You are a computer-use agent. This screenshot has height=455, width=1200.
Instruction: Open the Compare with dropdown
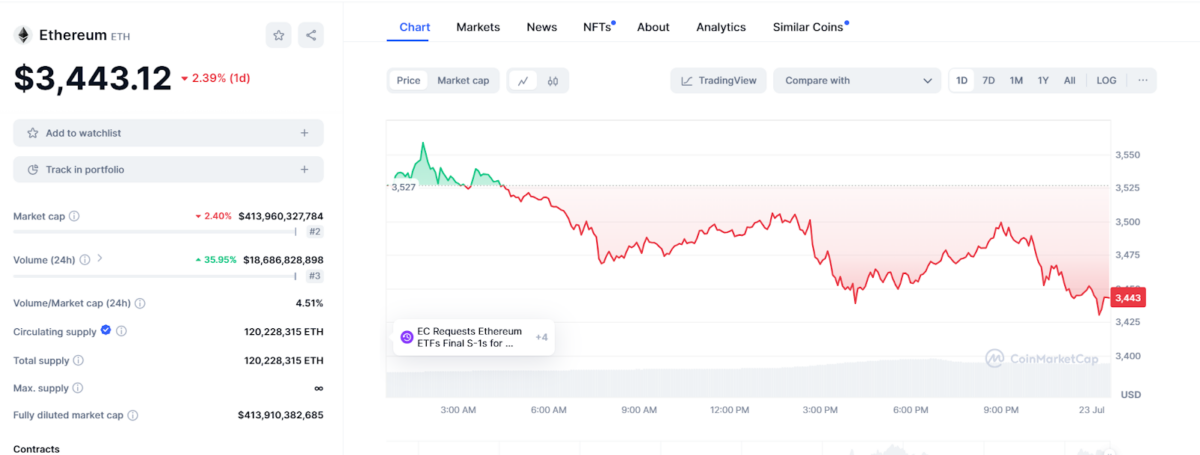pos(857,81)
